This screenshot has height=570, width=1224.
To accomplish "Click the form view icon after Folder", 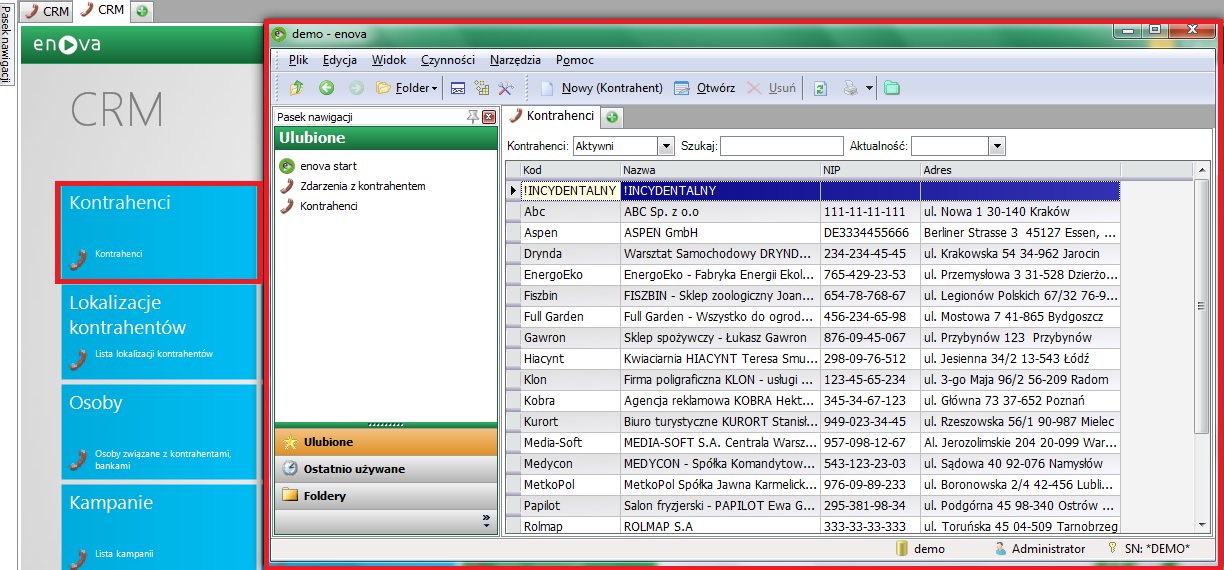I will click(x=457, y=88).
